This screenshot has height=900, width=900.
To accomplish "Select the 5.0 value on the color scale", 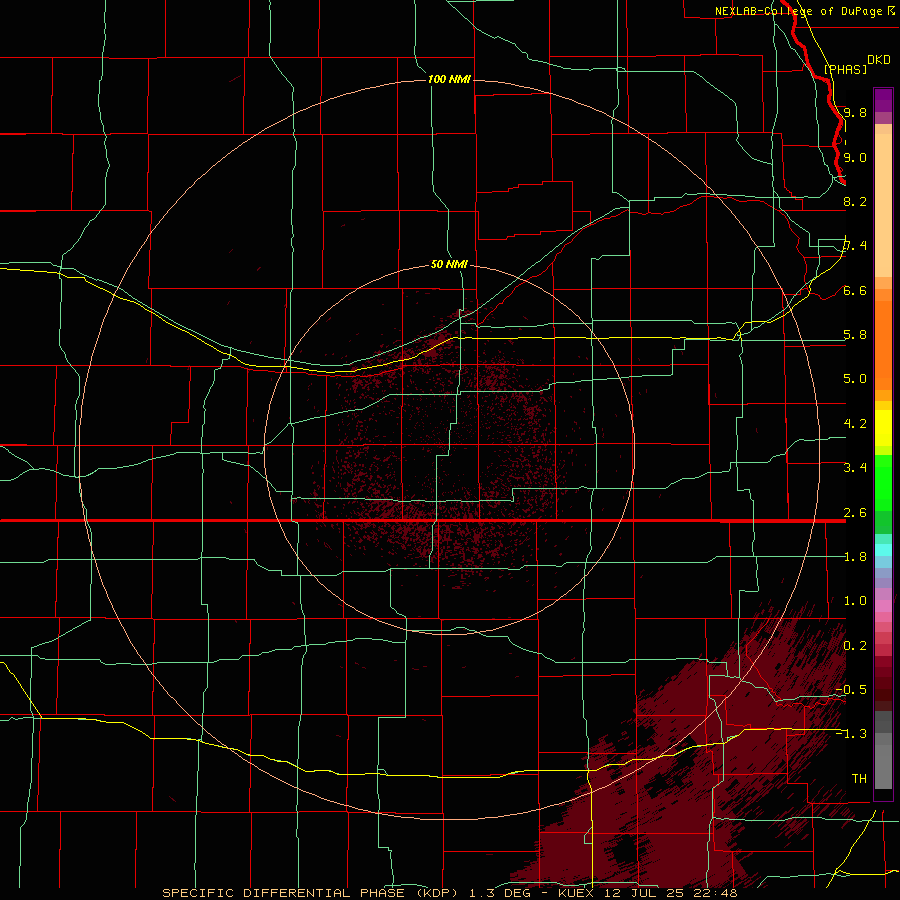I will point(855,379).
